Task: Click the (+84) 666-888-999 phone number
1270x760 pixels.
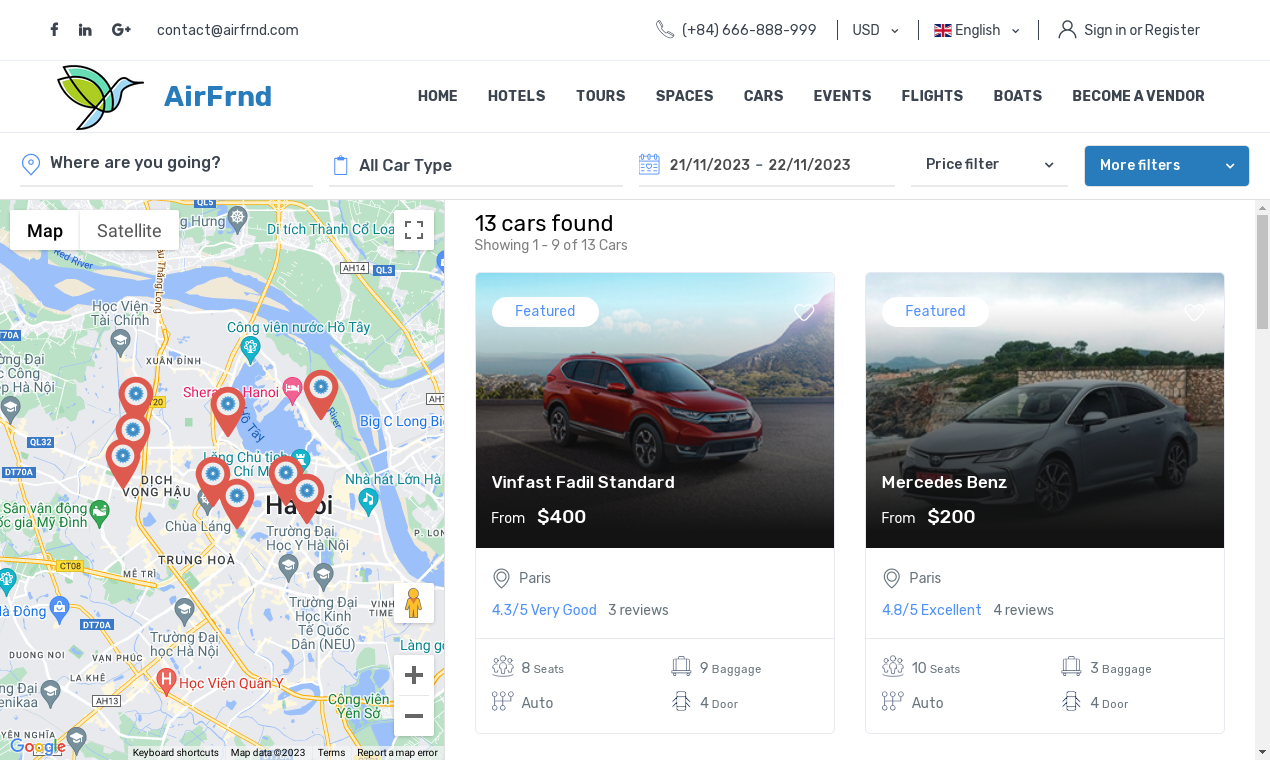Action: pyautogui.click(x=749, y=30)
